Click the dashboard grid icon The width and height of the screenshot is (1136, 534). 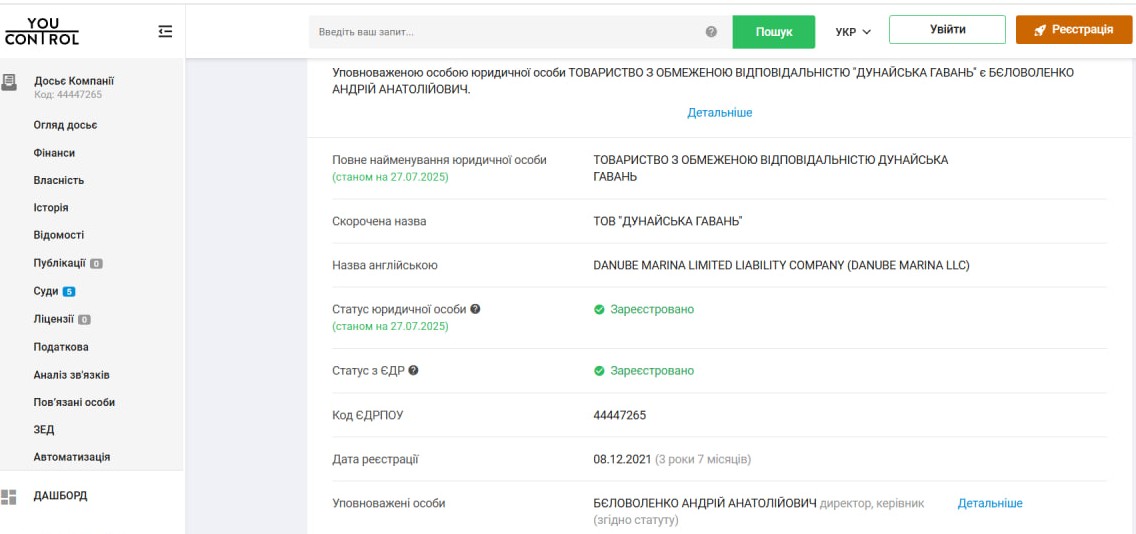coord(9,496)
